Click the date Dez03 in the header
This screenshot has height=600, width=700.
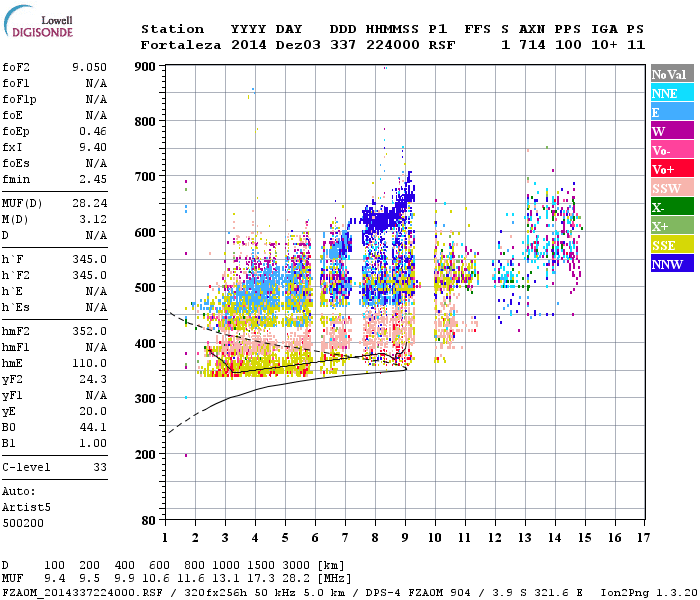point(298,45)
